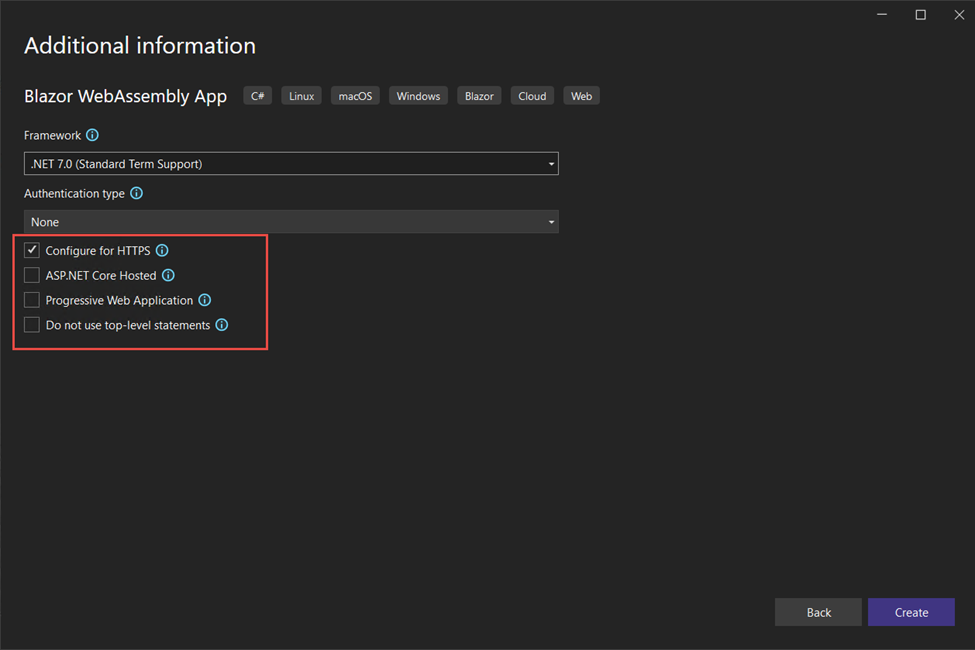Click the C# tag
975x650 pixels.
[x=258, y=96]
